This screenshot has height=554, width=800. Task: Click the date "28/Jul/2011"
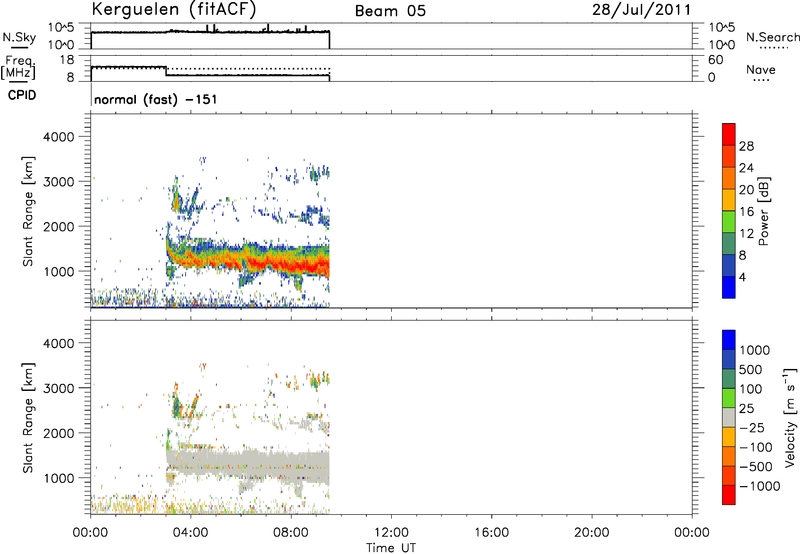pos(641,10)
